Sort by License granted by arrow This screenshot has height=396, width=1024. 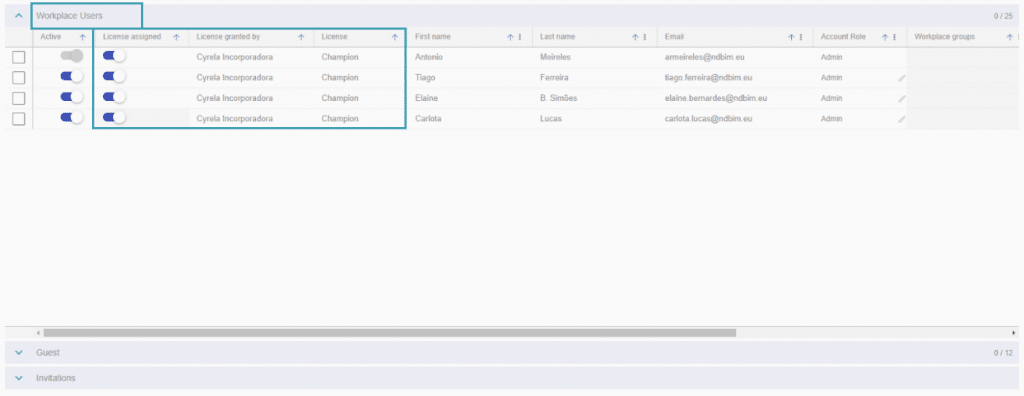pyautogui.click(x=301, y=37)
